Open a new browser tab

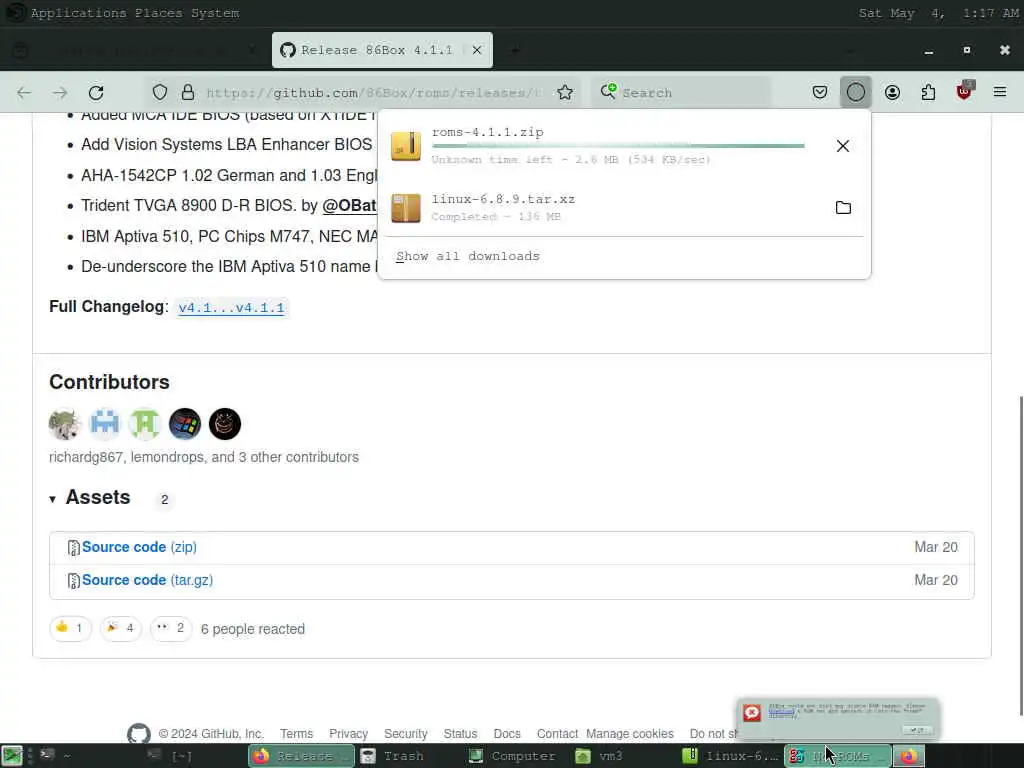tap(515, 50)
